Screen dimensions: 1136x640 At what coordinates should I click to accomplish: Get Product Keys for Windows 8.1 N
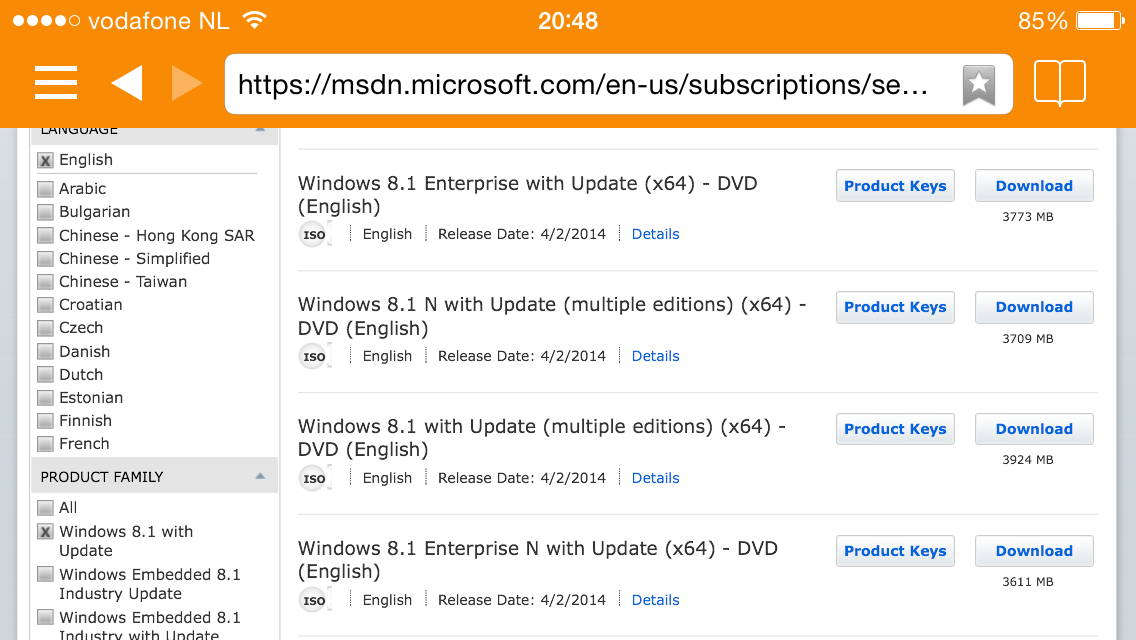(x=895, y=307)
